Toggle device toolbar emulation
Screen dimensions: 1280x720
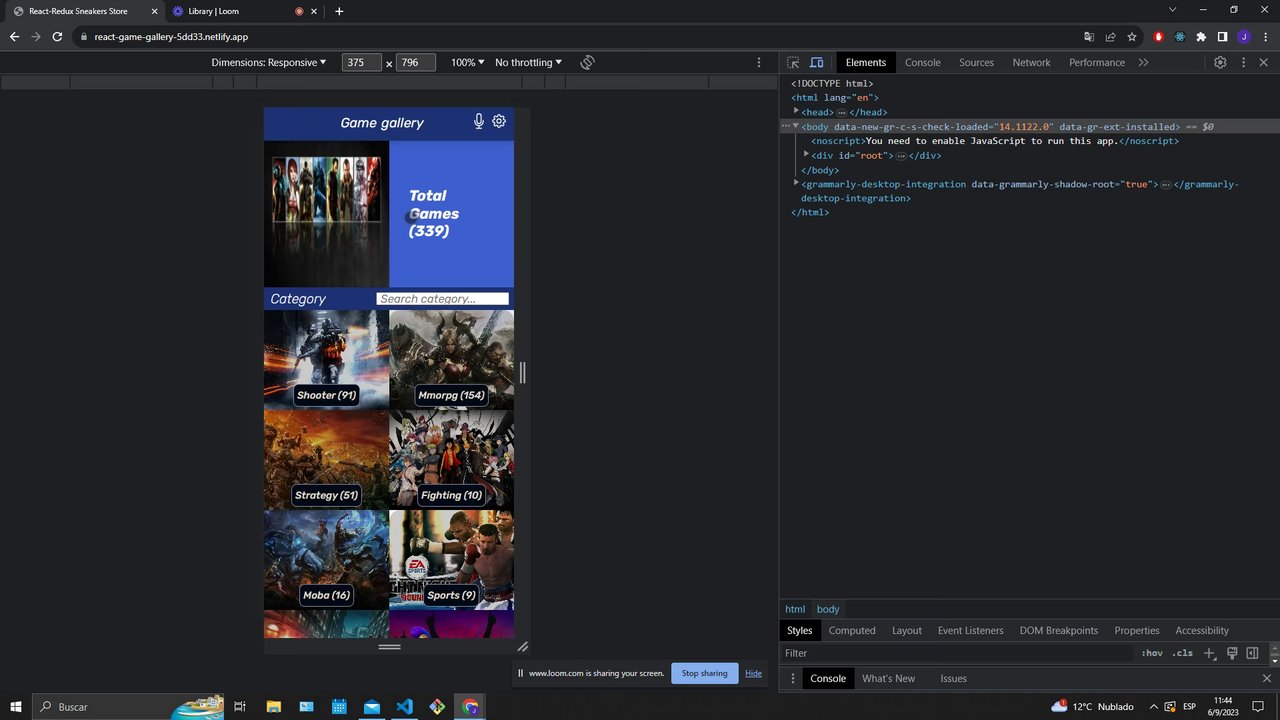pos(816,62)
